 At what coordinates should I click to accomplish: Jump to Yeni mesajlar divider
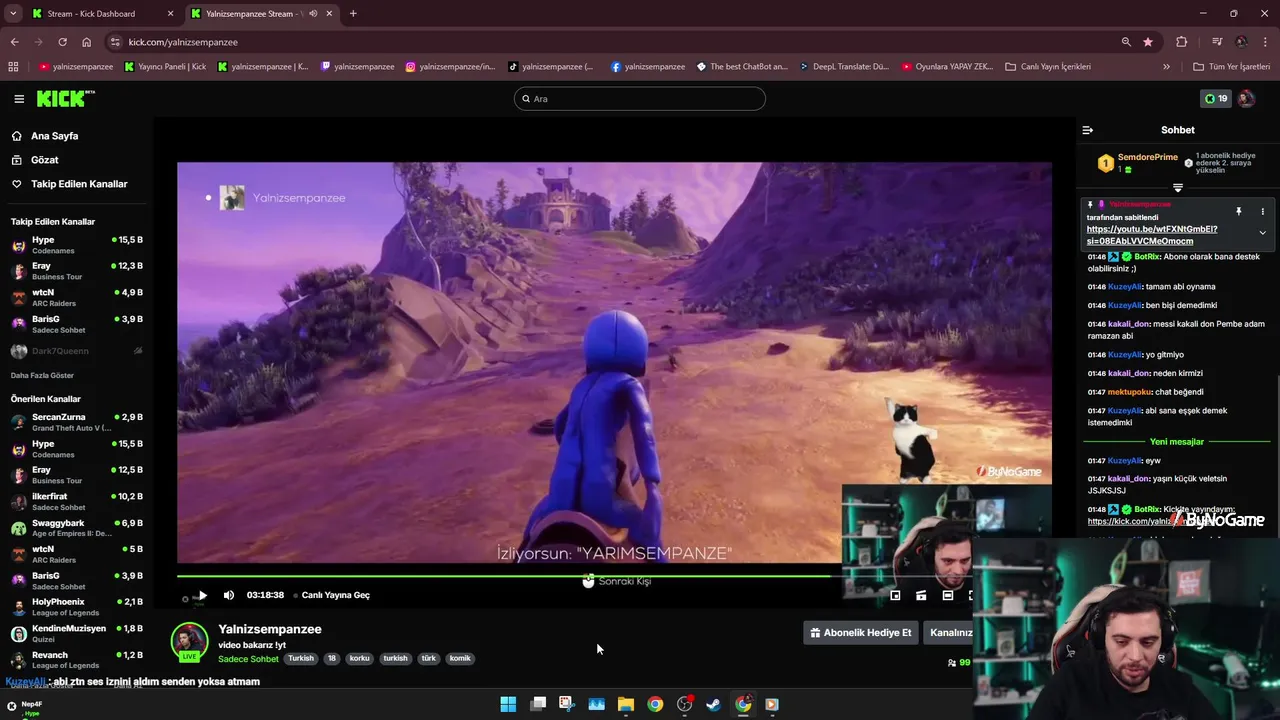1177,442
